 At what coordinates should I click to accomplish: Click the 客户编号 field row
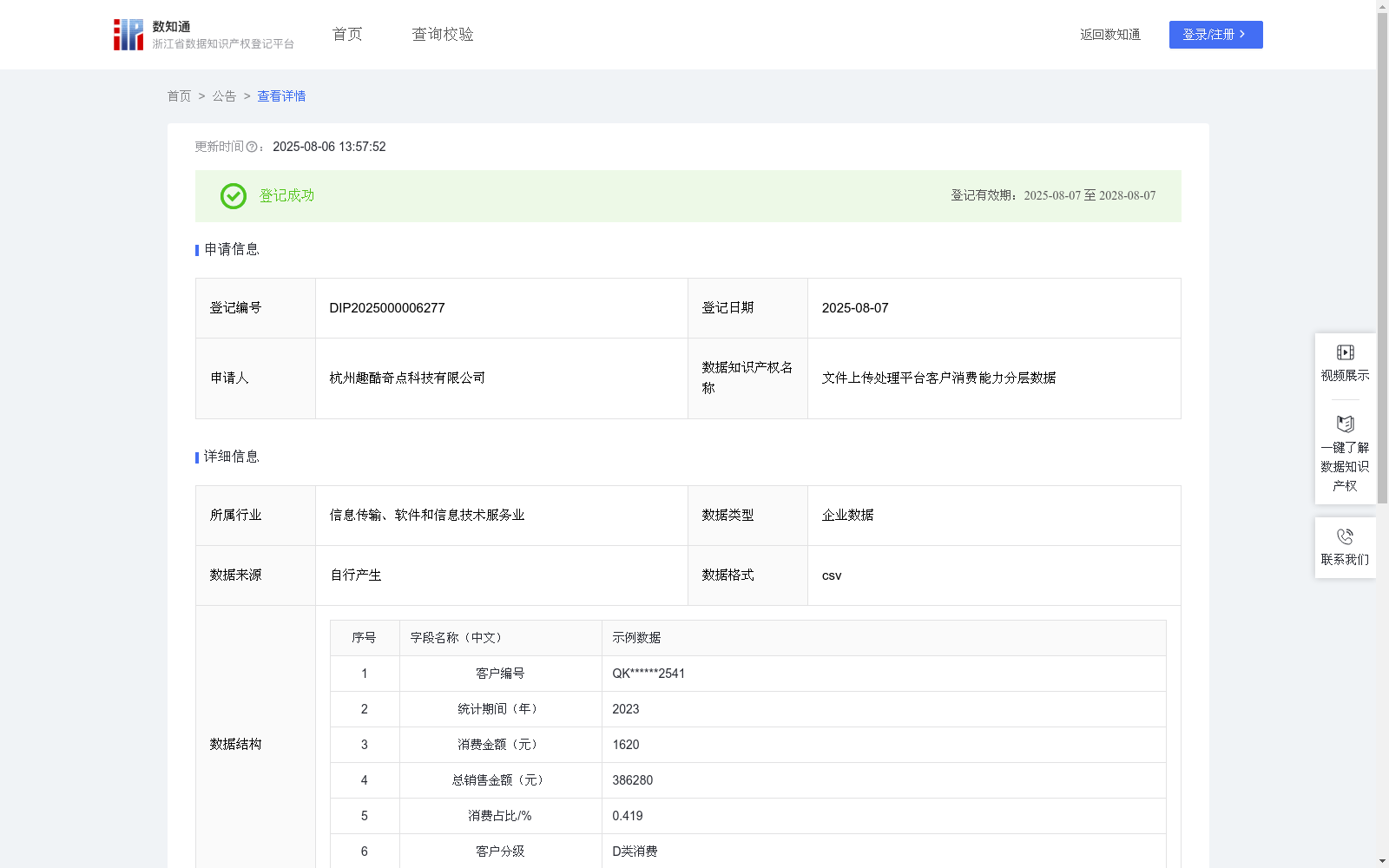(747, 674)
